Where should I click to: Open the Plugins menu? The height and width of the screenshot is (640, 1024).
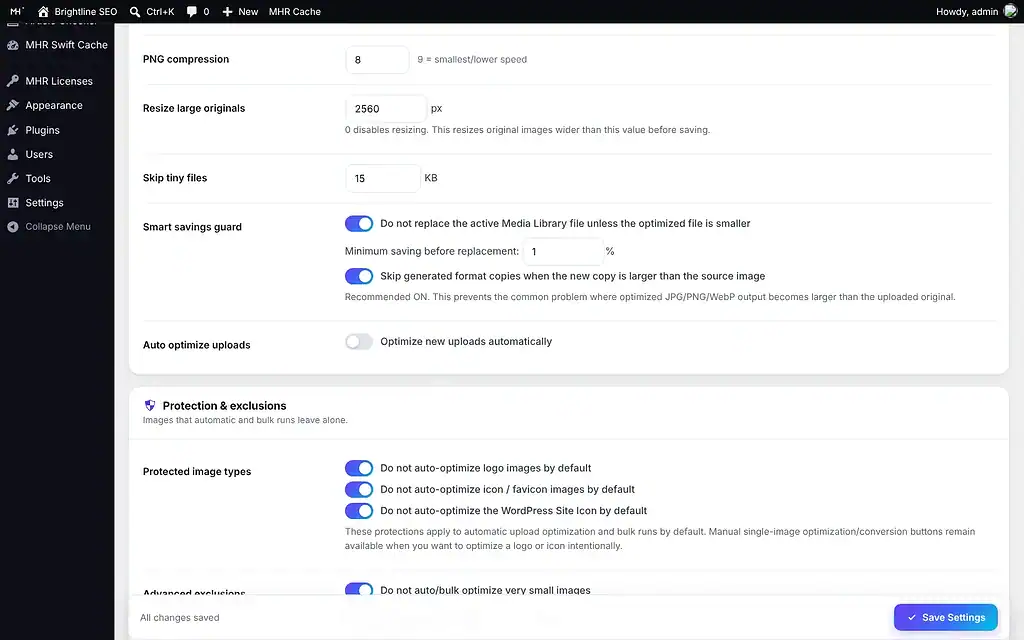point(57,130)
